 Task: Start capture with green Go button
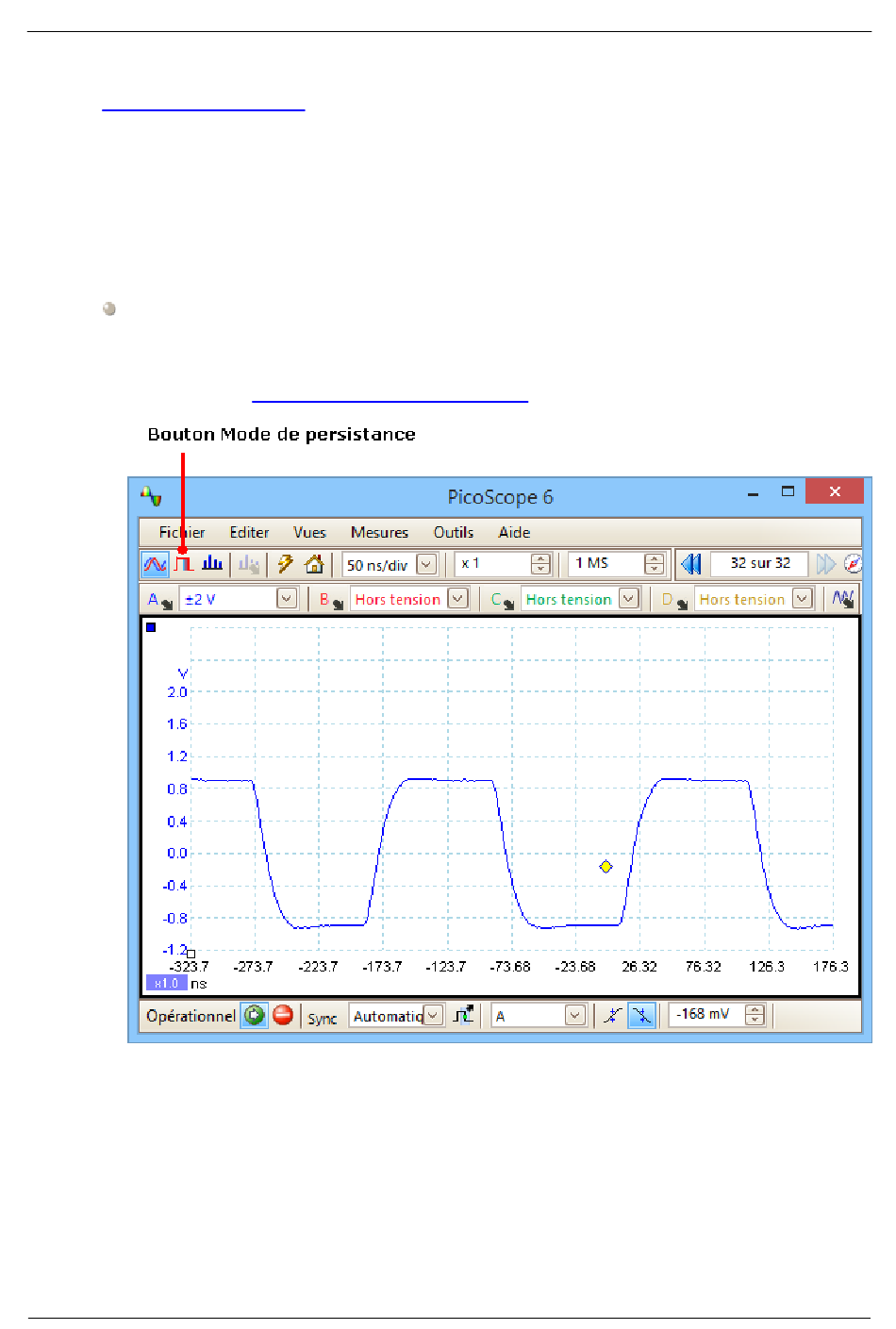pos(254,1015)
